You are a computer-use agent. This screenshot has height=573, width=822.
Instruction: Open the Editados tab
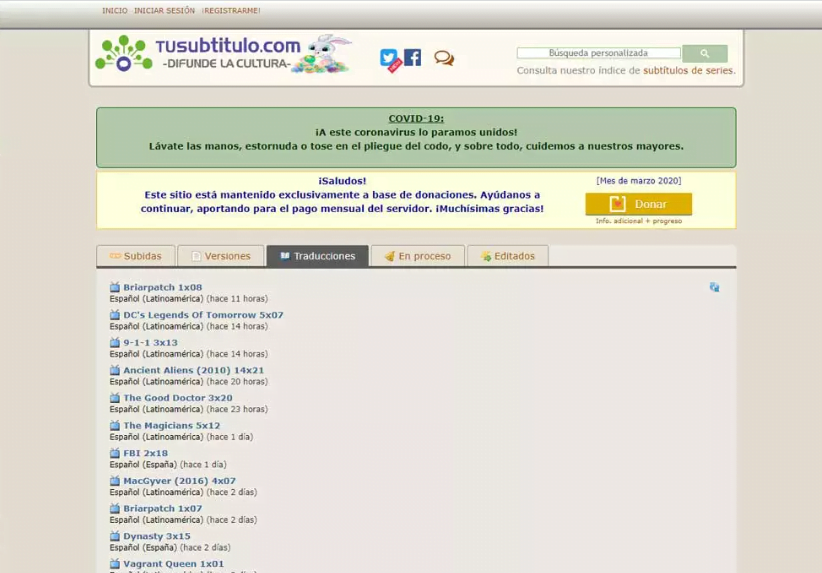[x=507, y=256]
